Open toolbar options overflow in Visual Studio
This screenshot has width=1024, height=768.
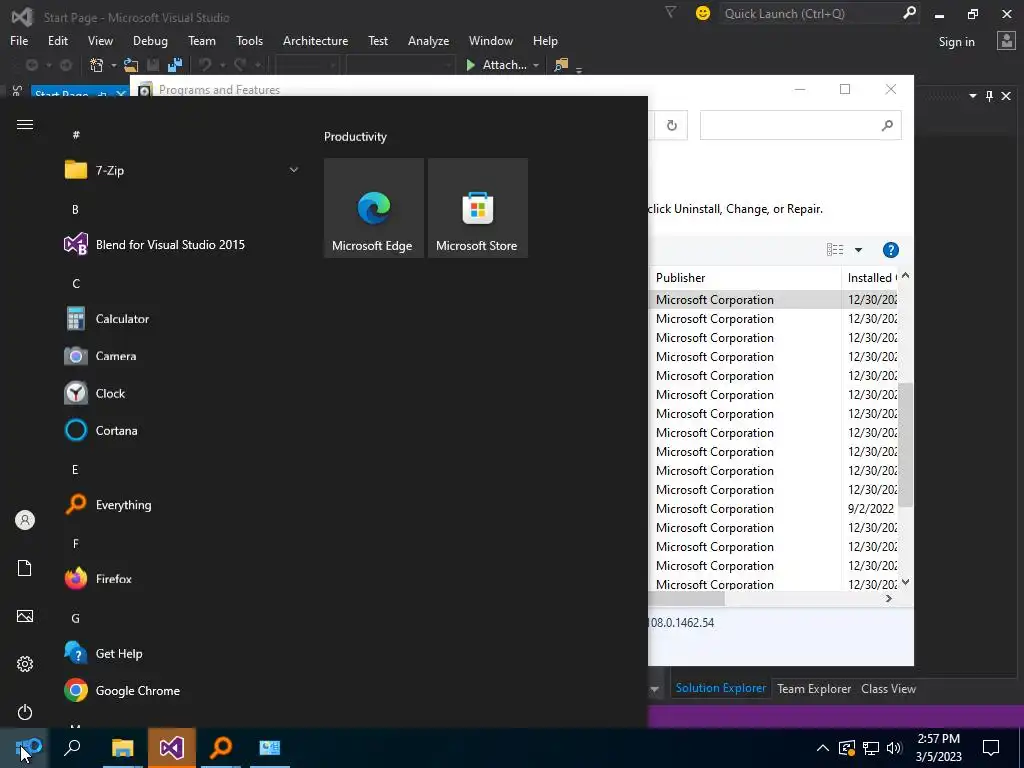[x=579, y=69]
